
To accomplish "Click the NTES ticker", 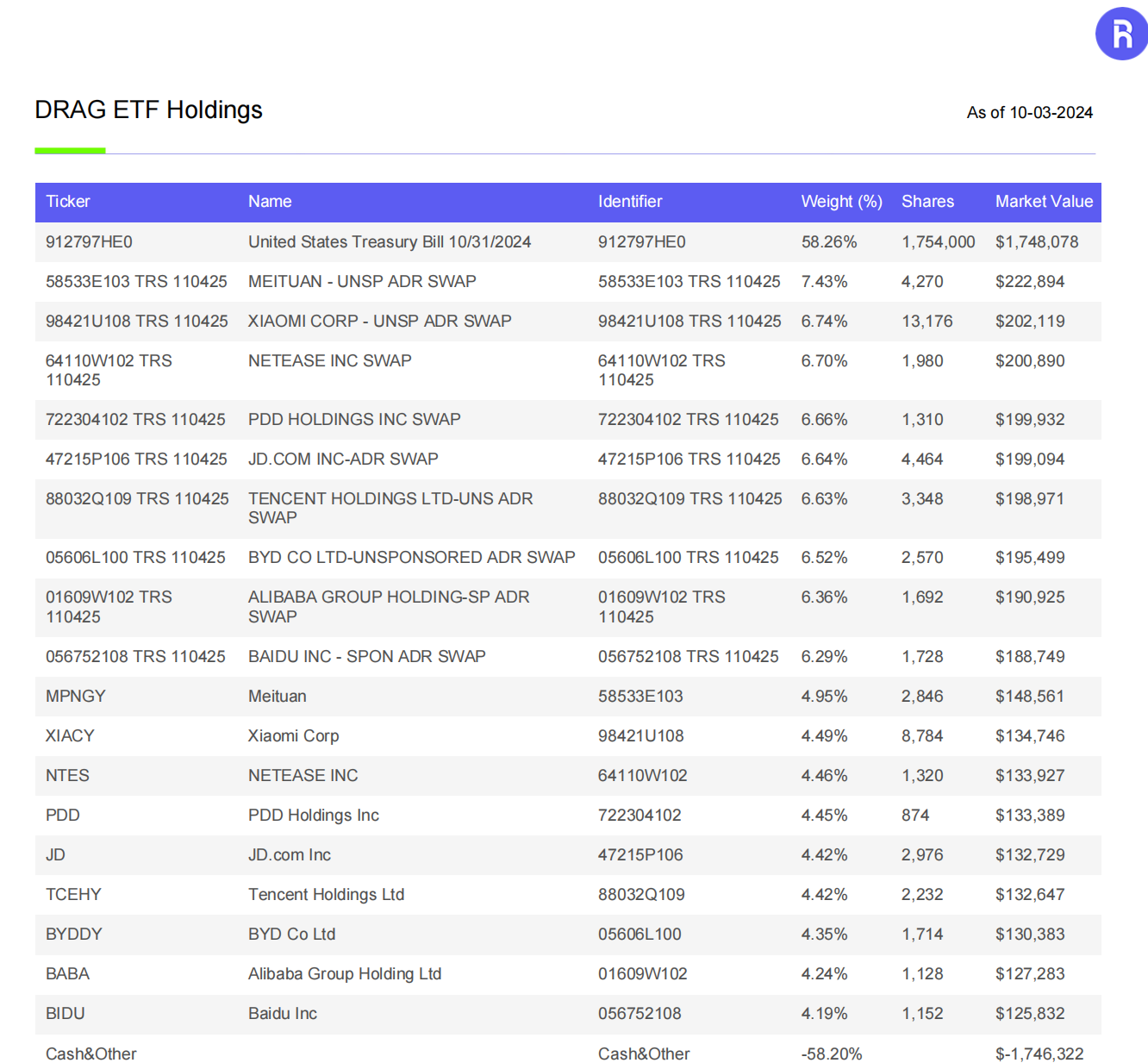I will click(67, 776).
